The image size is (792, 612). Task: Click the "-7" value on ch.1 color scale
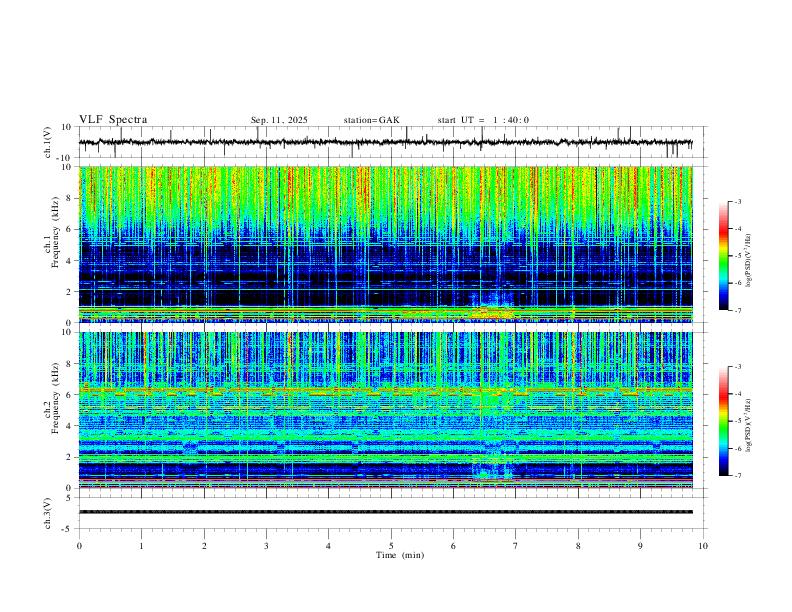click(x=737, y=310)
